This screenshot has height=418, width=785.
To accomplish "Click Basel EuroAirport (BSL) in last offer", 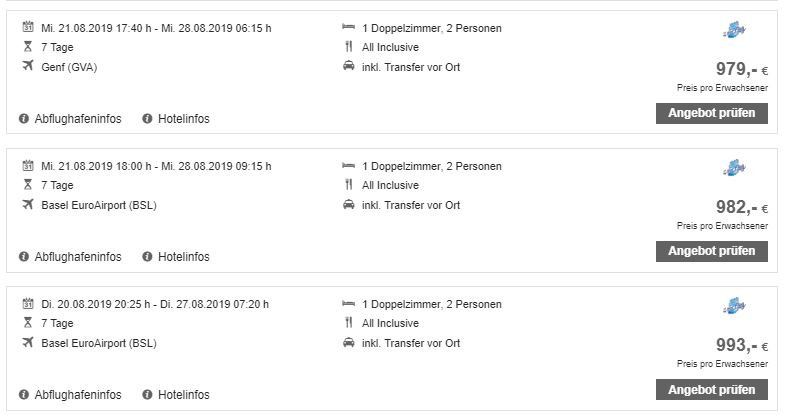I will click(99, 343).
